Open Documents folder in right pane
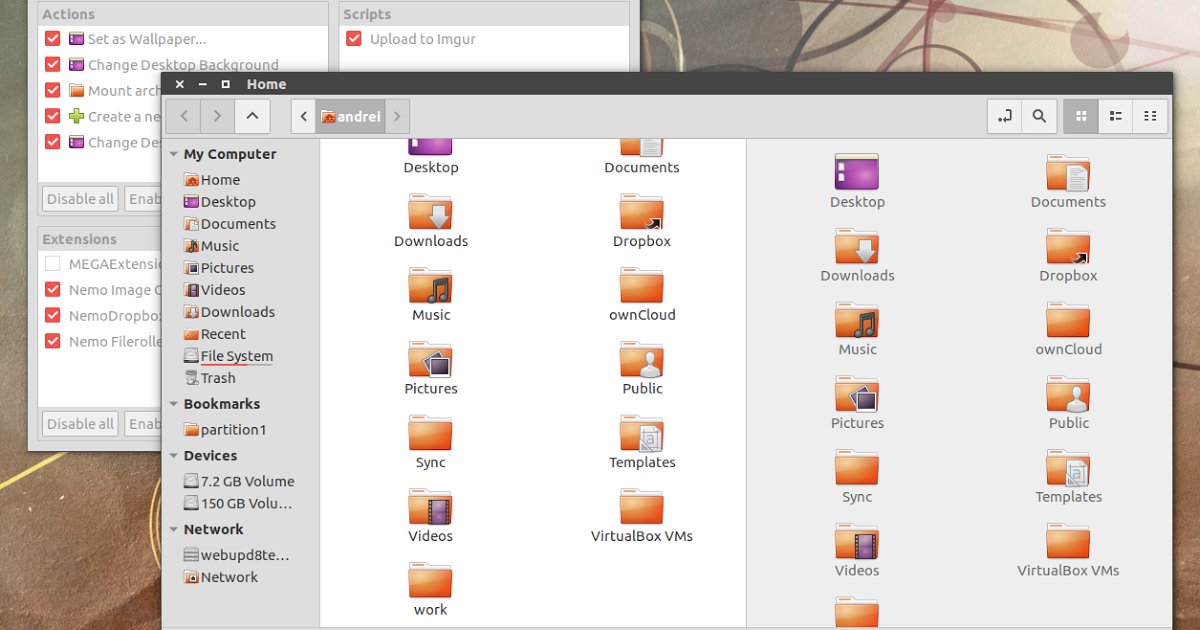Screen dimensions: 1200x630 [1068, 182]
